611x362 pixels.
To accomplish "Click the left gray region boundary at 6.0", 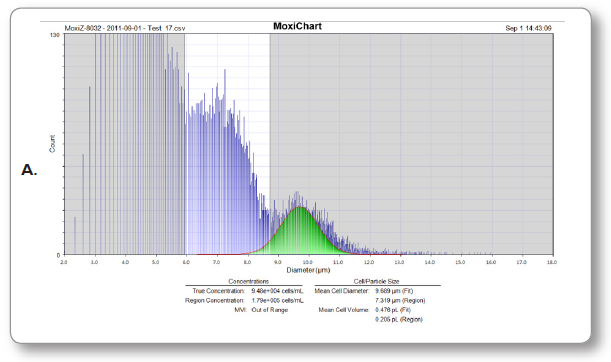I will (185, 144).
